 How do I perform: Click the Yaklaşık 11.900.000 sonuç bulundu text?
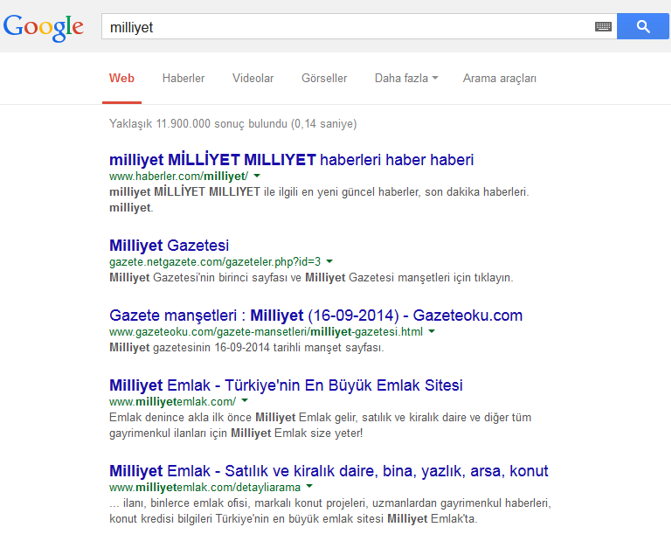(x=233, y=124)
